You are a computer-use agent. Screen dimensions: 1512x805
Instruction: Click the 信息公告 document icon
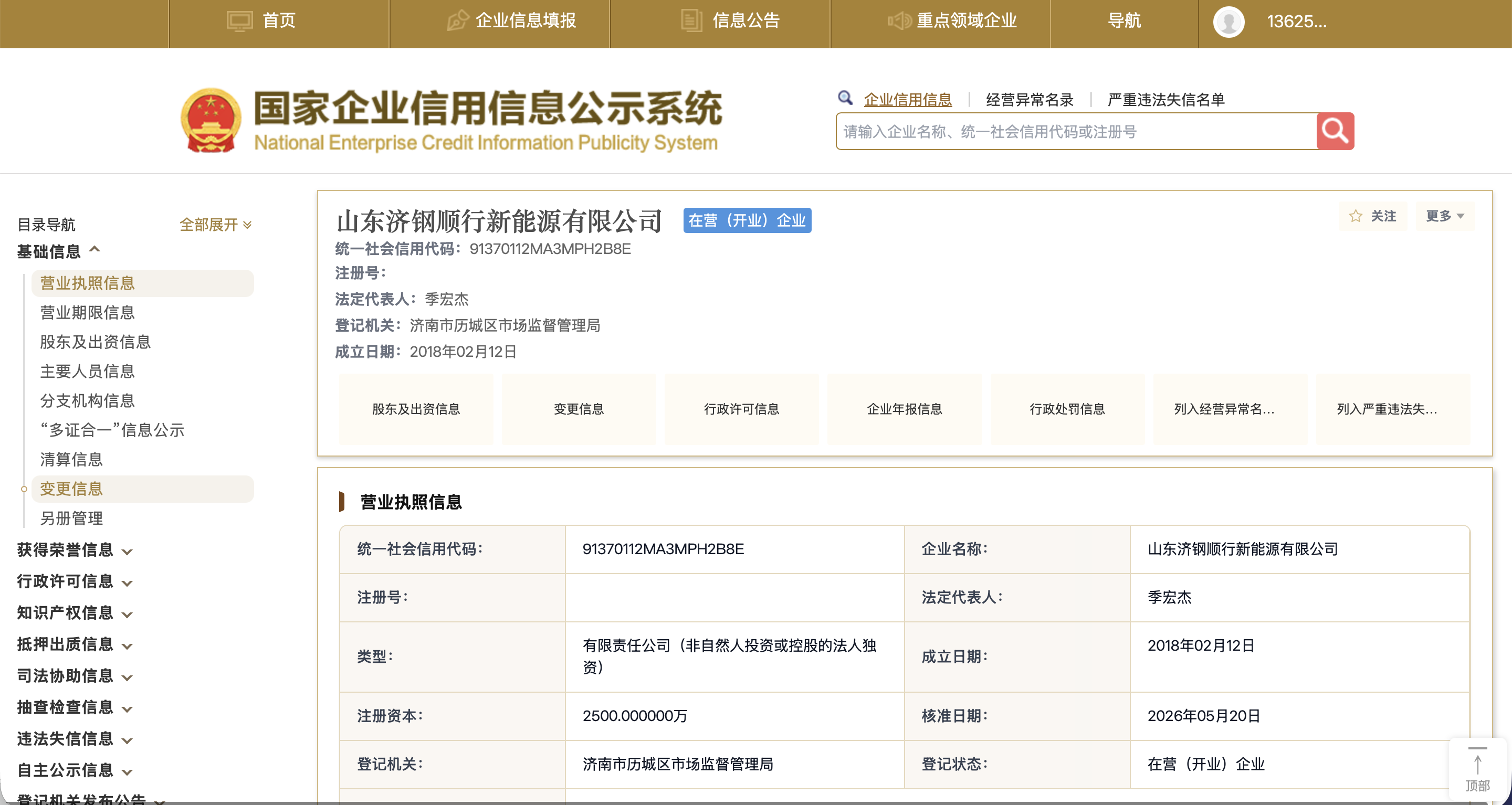[x=691, y=20]
